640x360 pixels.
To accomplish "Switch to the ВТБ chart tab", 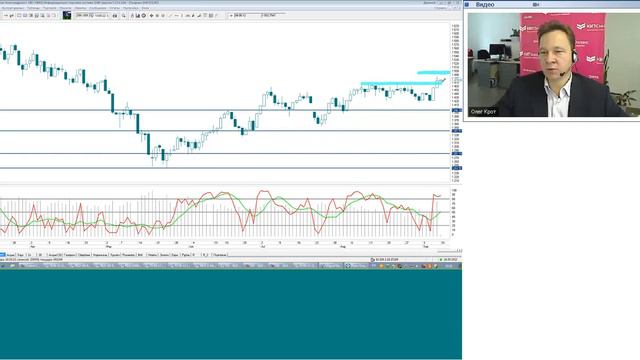I will point(140,255).
